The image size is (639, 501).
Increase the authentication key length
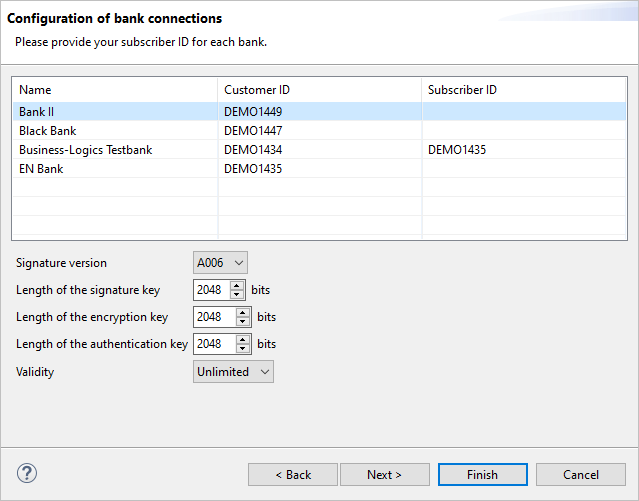click(x=243, y=339)
